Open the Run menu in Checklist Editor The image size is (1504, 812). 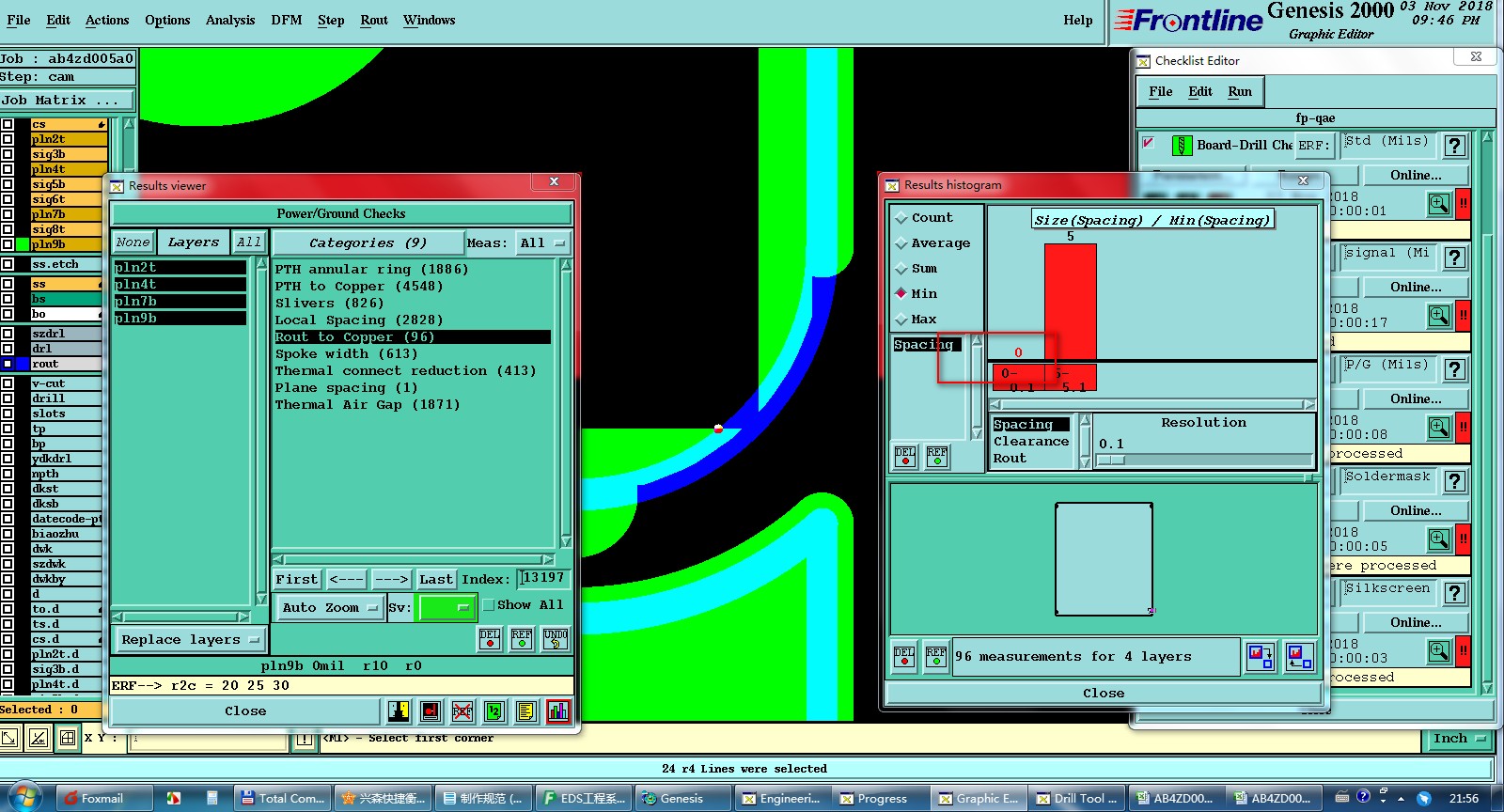tap(1240, 91)
